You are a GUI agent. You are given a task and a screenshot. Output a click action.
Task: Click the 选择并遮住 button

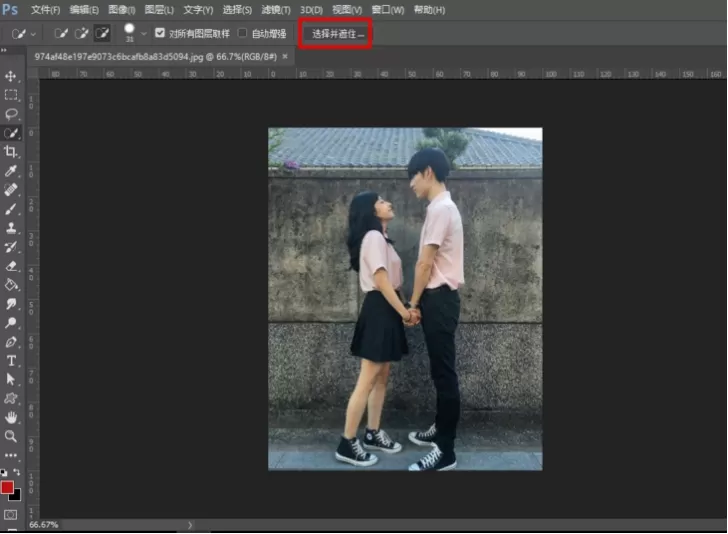click(338, 34)
